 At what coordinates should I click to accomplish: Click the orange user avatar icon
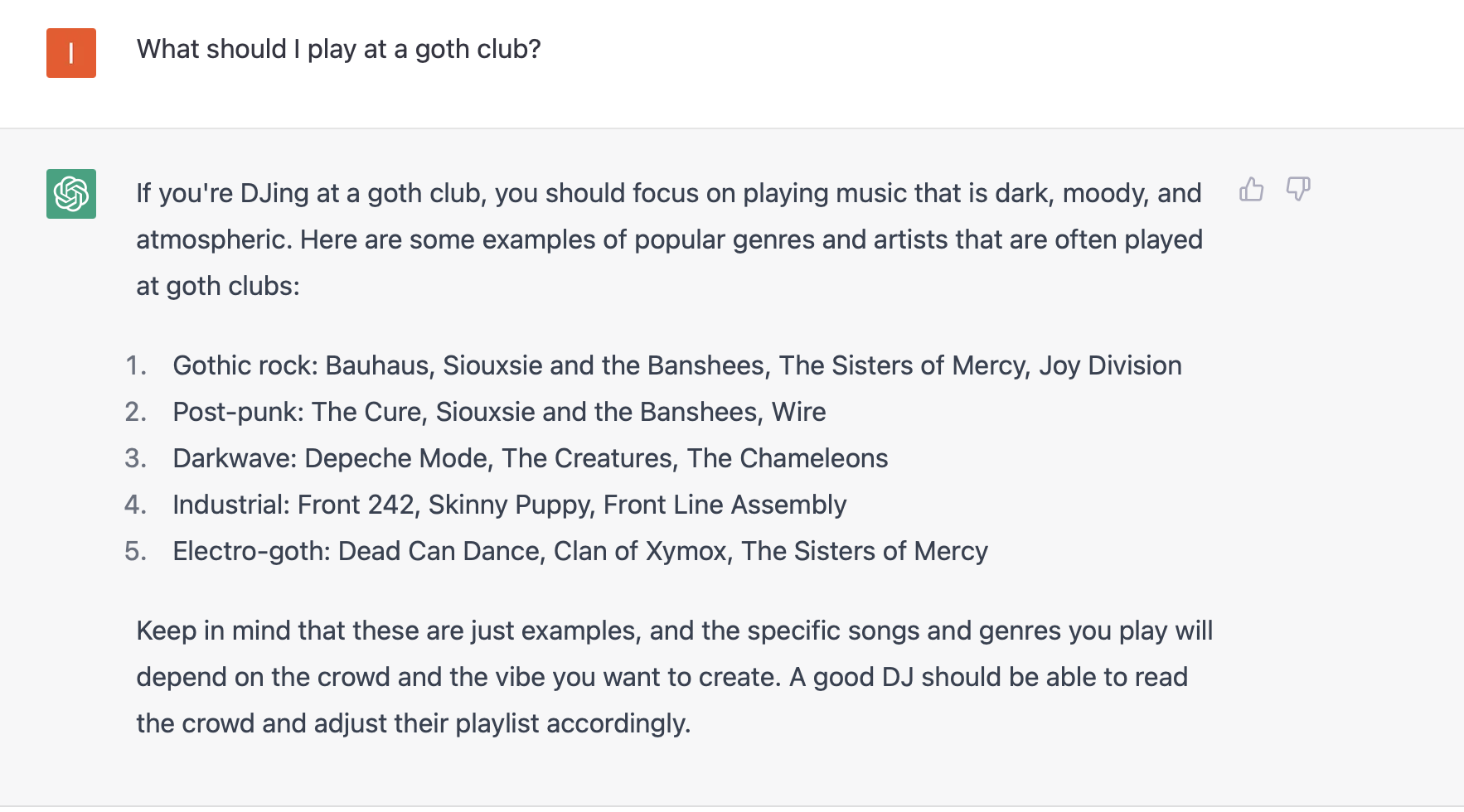click(71, 53)
